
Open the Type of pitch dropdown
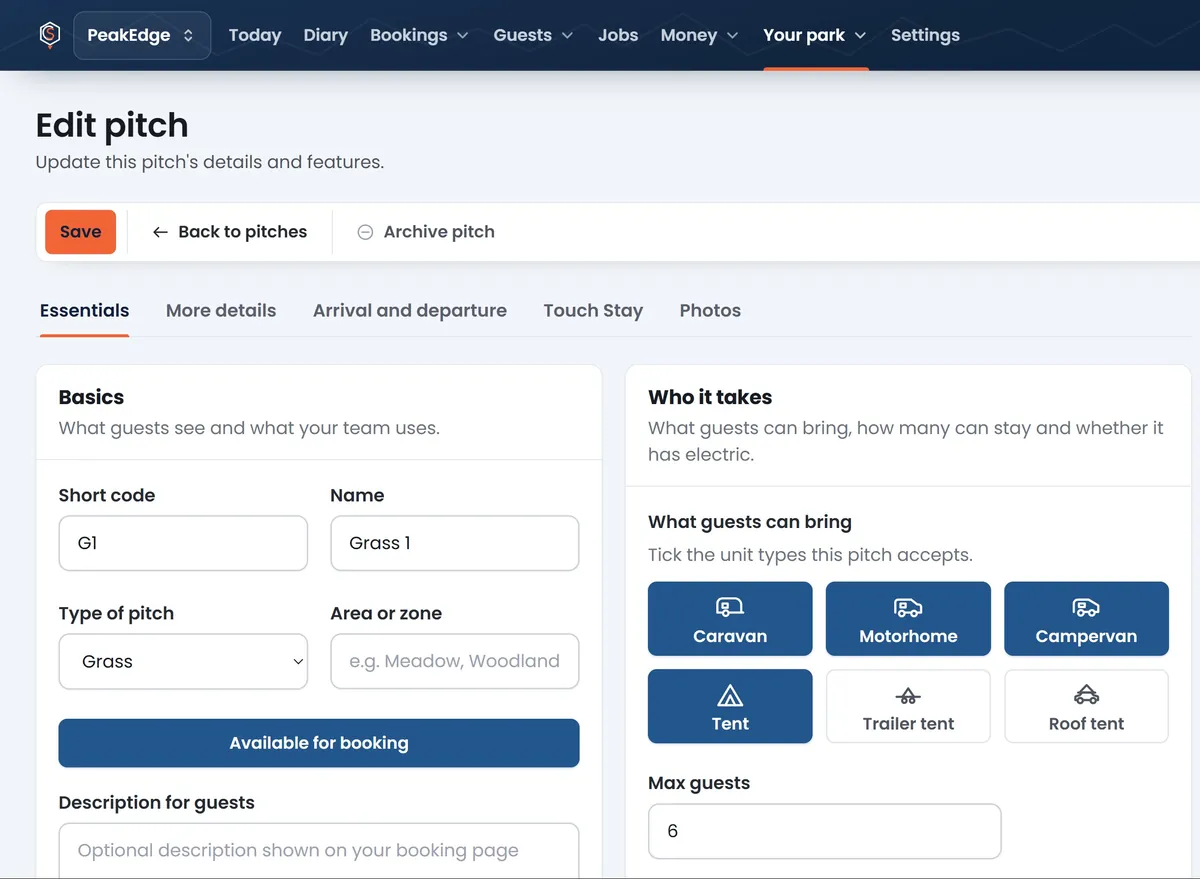coord(183,661)
